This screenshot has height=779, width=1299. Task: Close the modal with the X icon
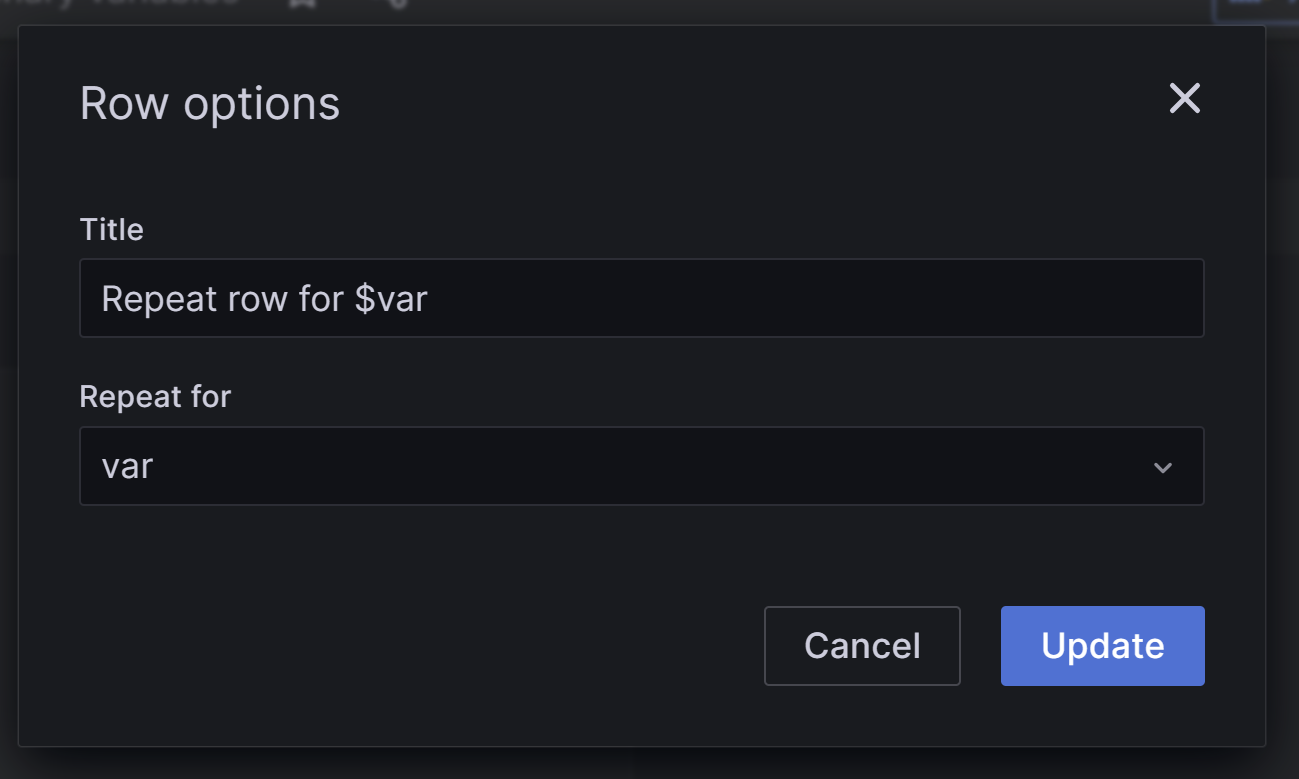pyautogui.click(x=1184, y=98)
